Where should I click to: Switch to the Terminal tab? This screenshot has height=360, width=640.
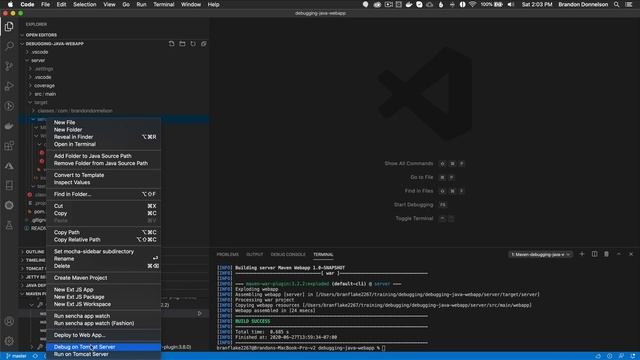[323, 254]
